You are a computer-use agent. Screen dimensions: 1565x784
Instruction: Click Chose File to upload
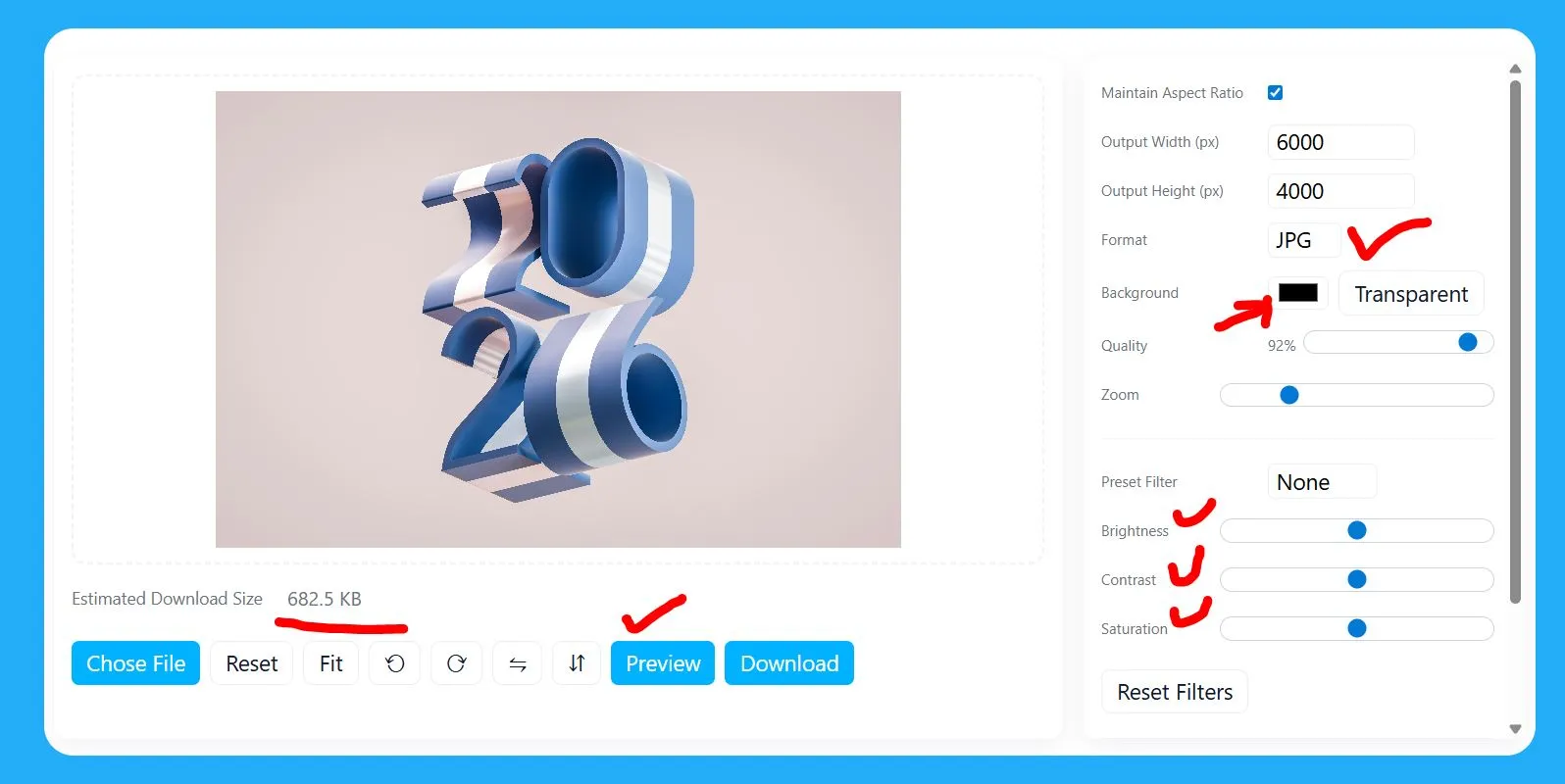click(135, 663)
